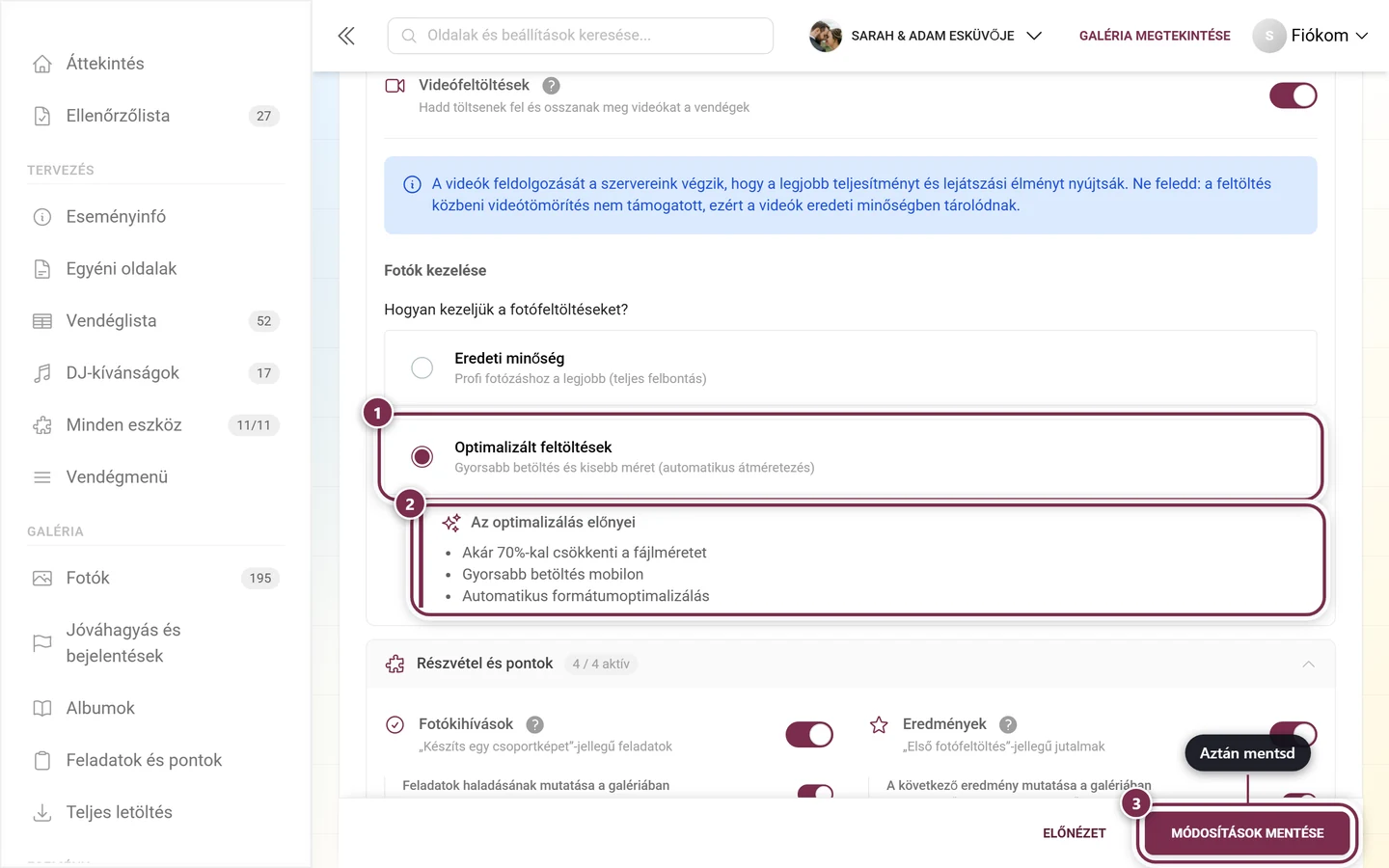This screenshot has height=868, width=1389.
Task: Collapse the Részvétel és pontok section
Action: [x=1308, y=664]
